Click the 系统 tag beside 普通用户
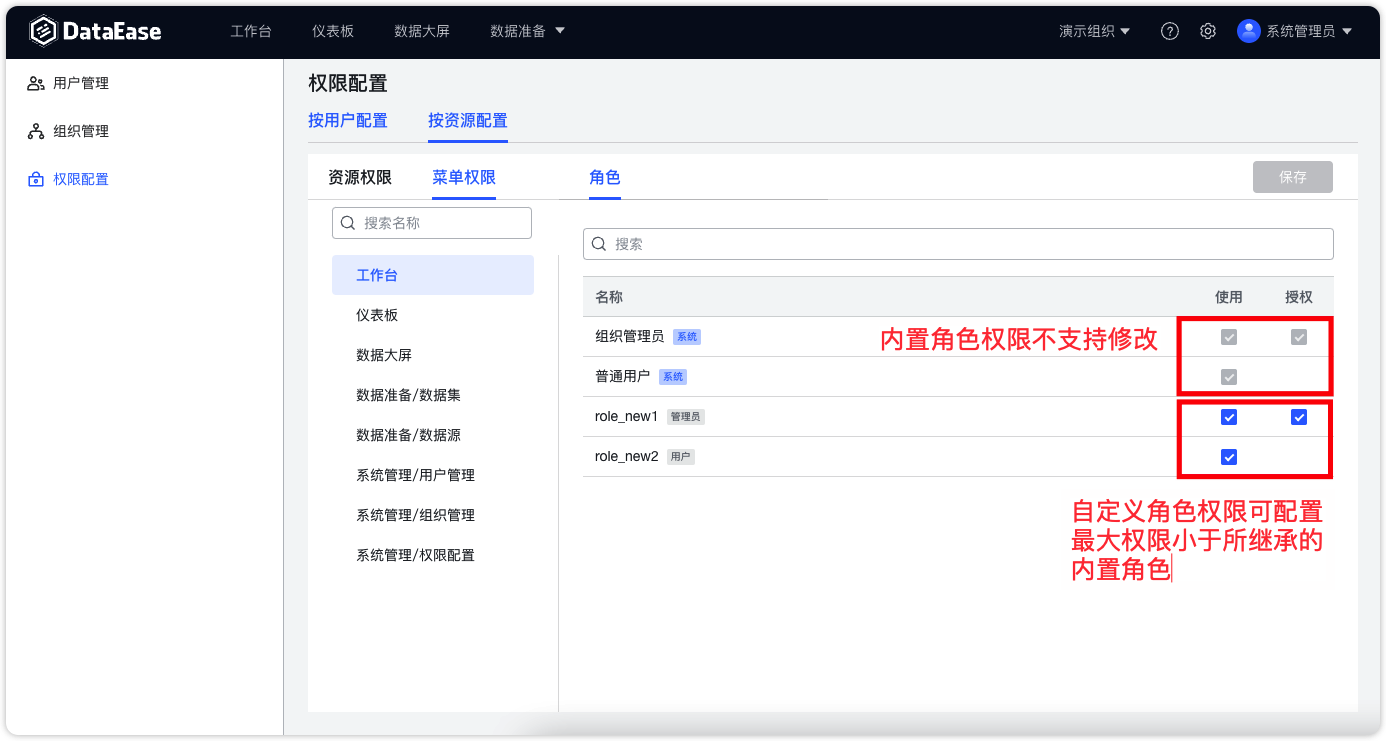 click(x=673, y=377)
